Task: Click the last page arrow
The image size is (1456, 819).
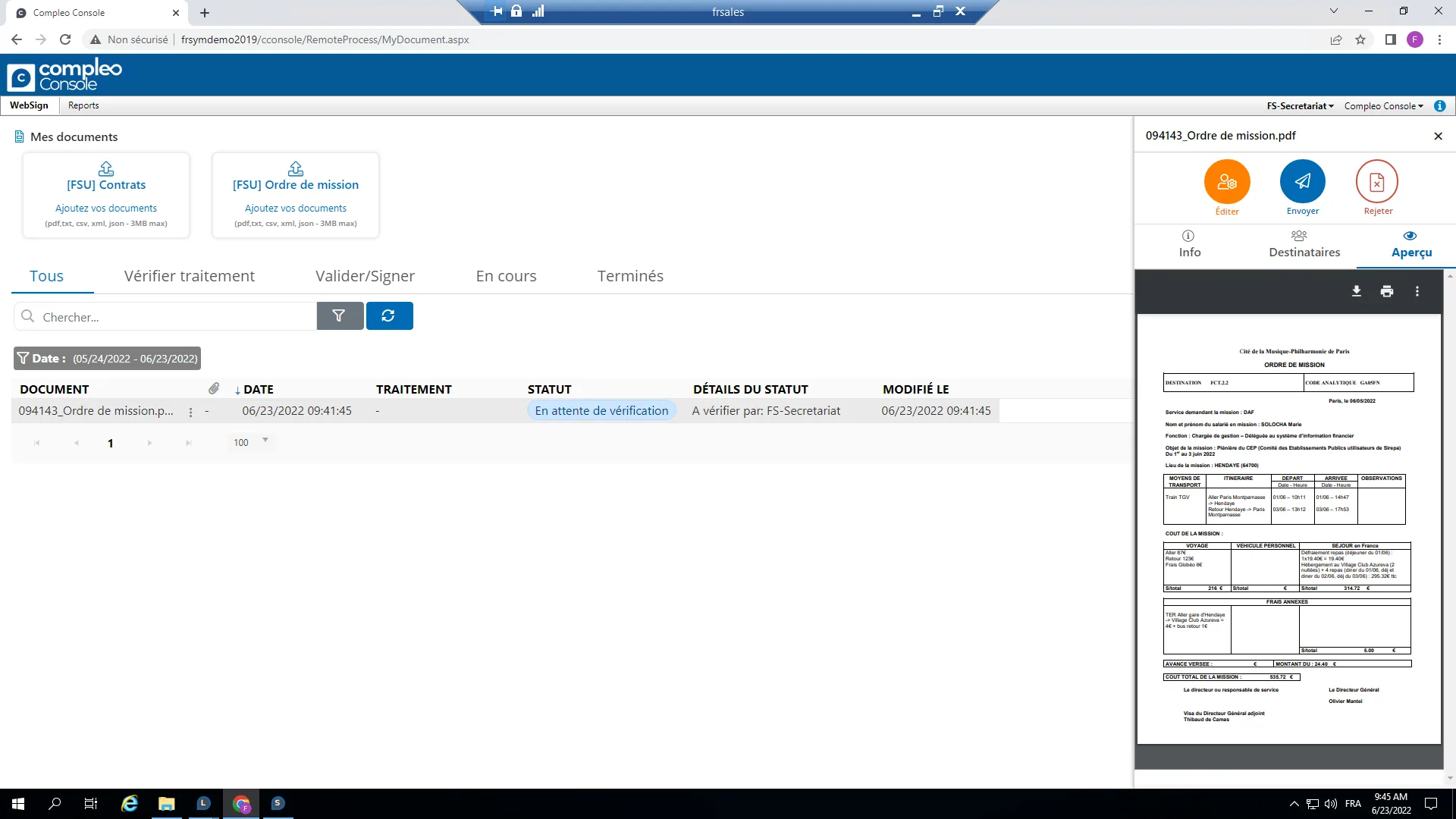Action: click(188, 443)
